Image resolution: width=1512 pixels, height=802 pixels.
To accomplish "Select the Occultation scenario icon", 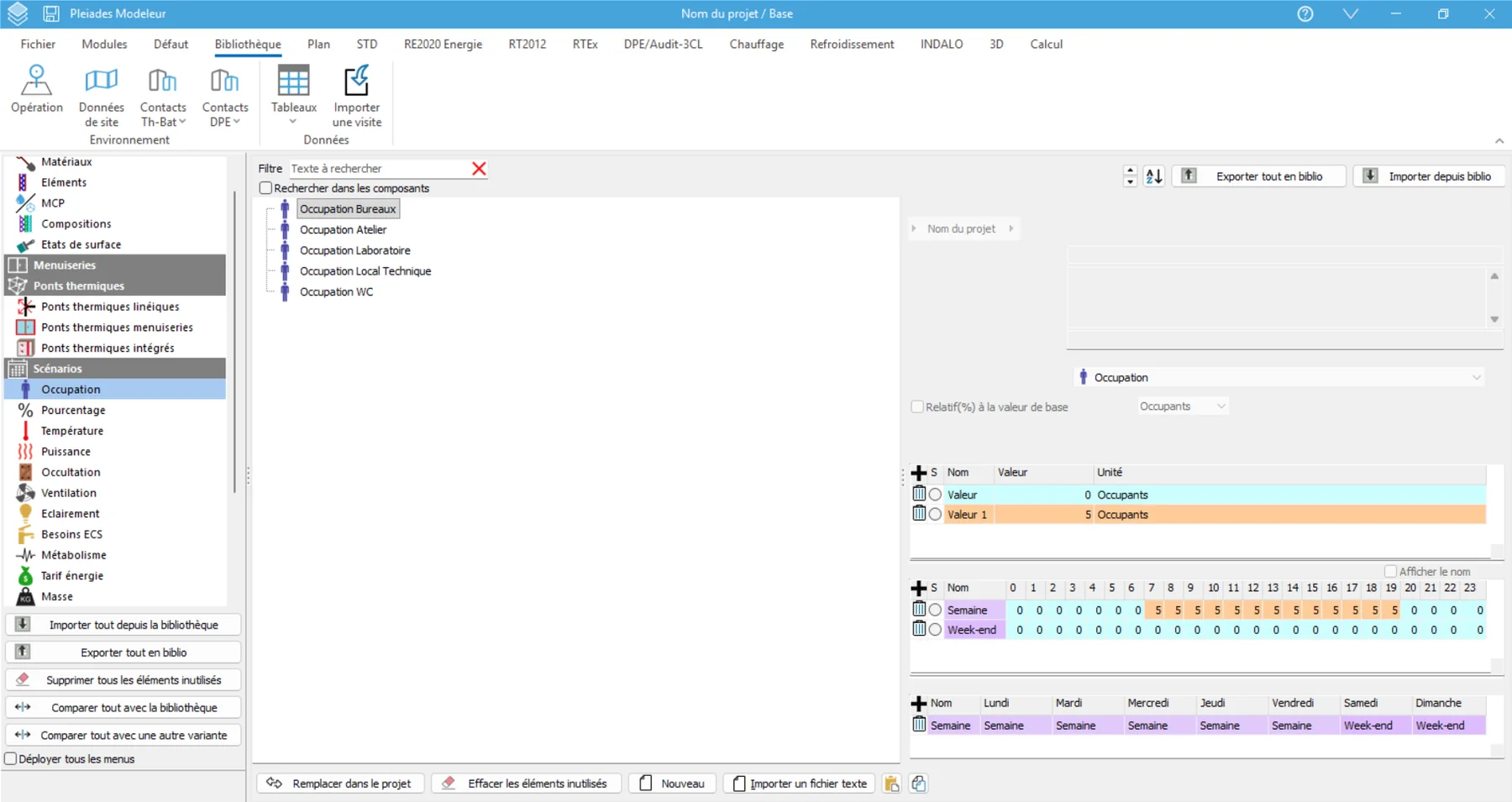I will tap(26, 472).
